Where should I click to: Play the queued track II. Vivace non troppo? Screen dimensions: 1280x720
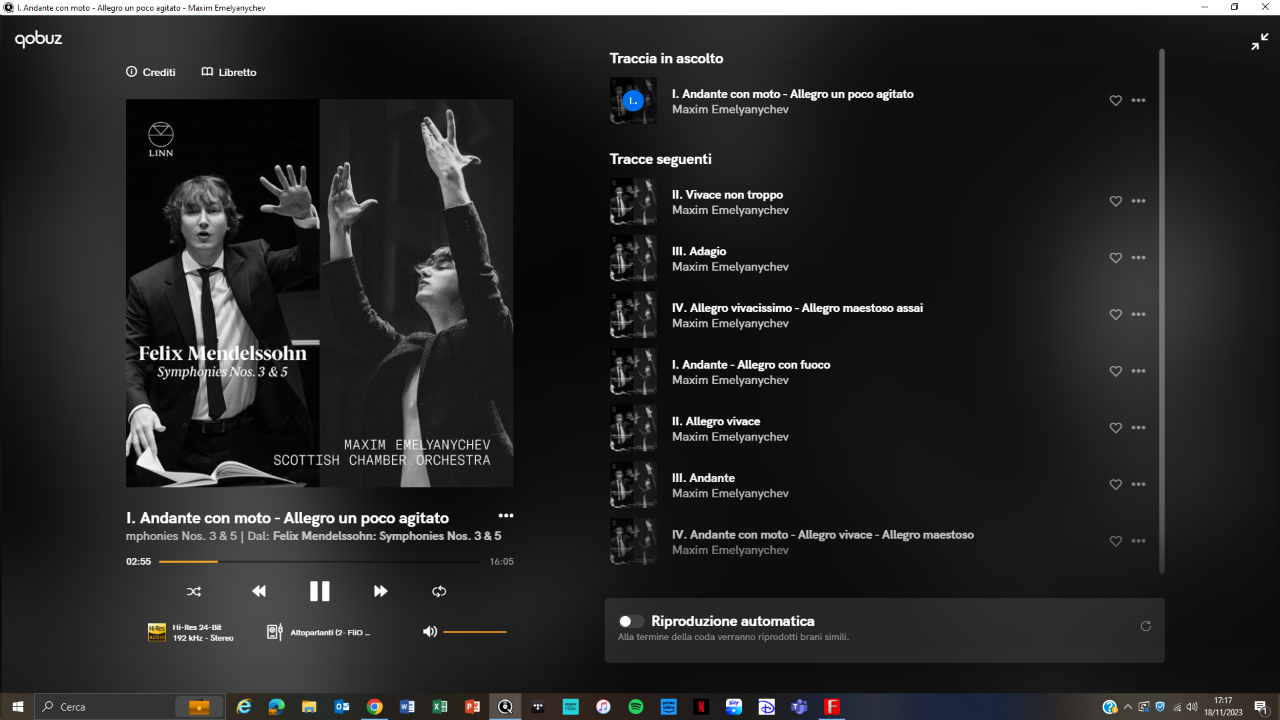pyautogui.click(x=727, y=195)
